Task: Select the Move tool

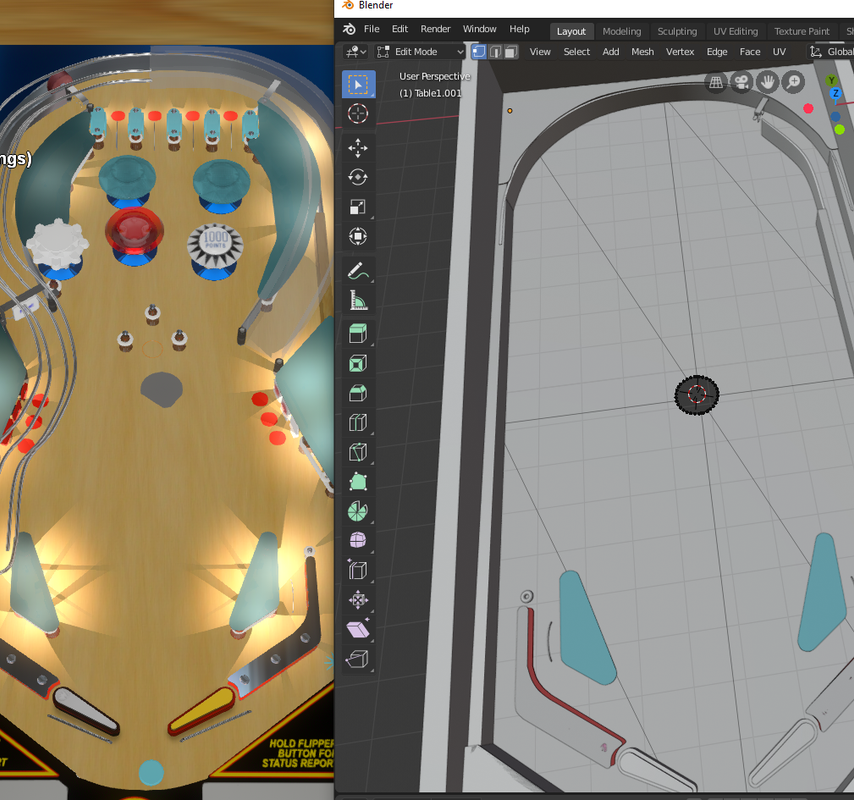Action: click(358, 148)
